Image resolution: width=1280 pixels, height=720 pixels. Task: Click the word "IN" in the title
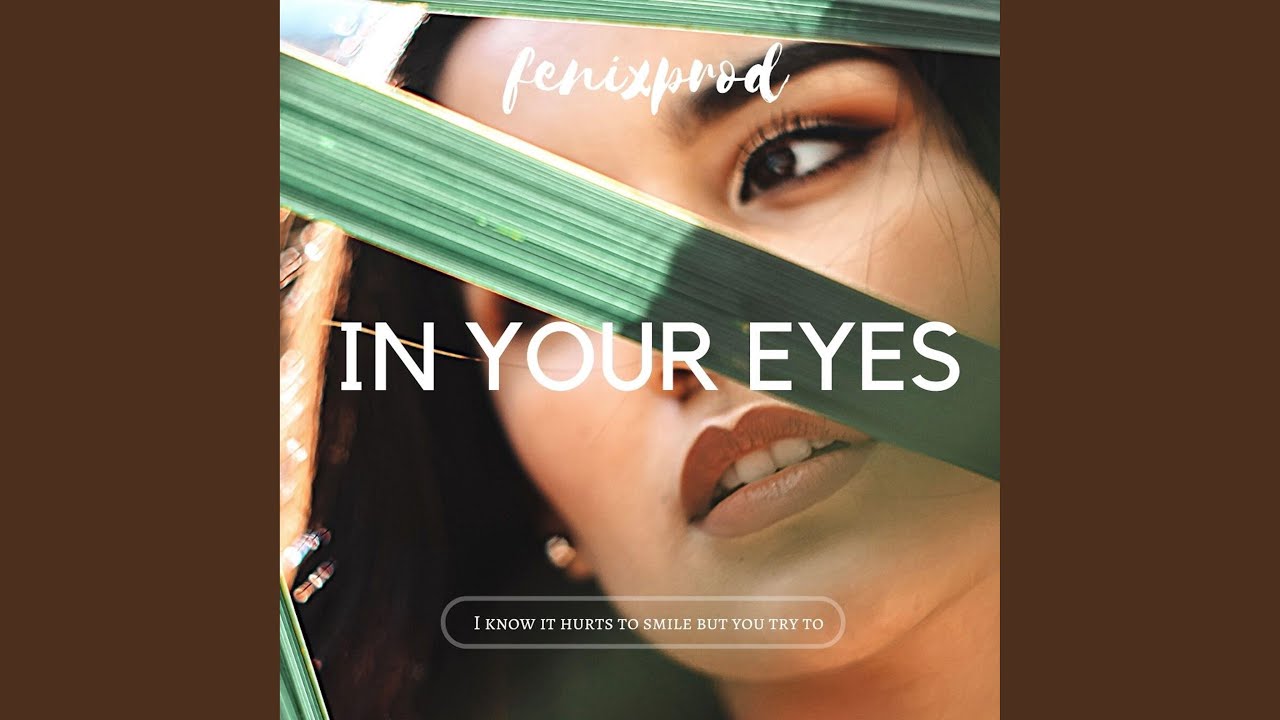(388, 358)
